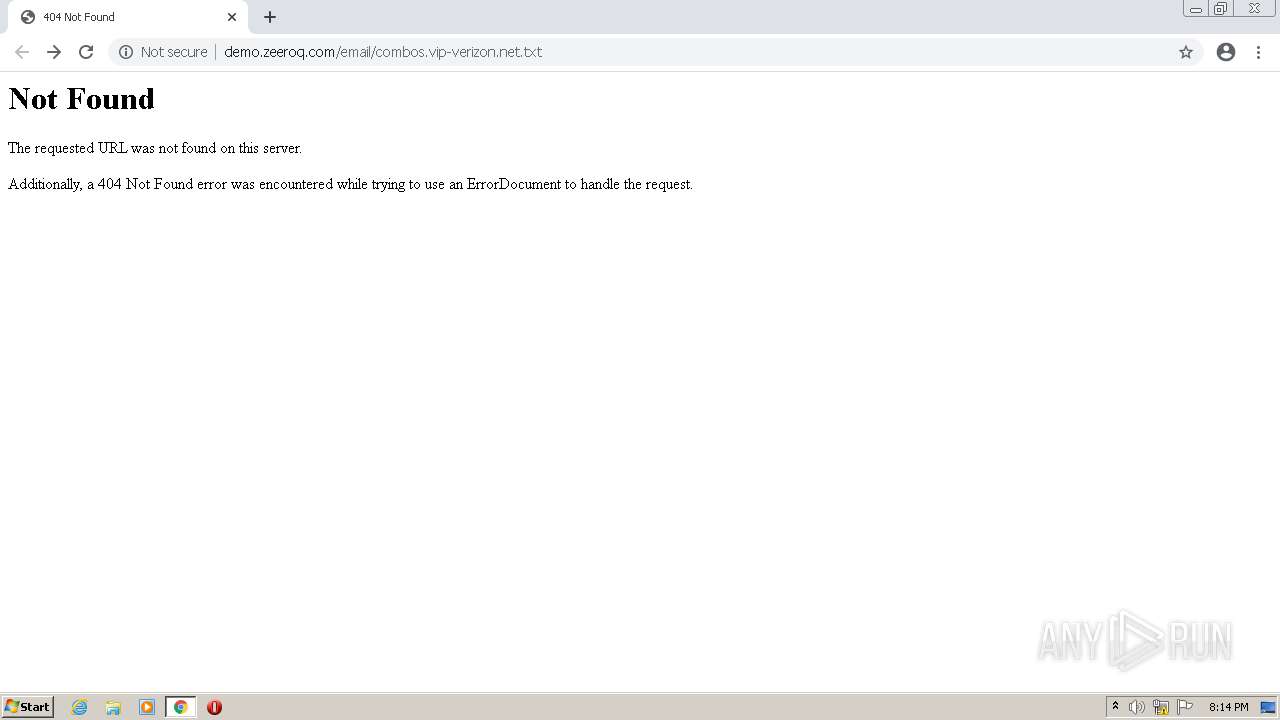
Task: Bookmark this page with the star icon
Action: coord(1186,52)
